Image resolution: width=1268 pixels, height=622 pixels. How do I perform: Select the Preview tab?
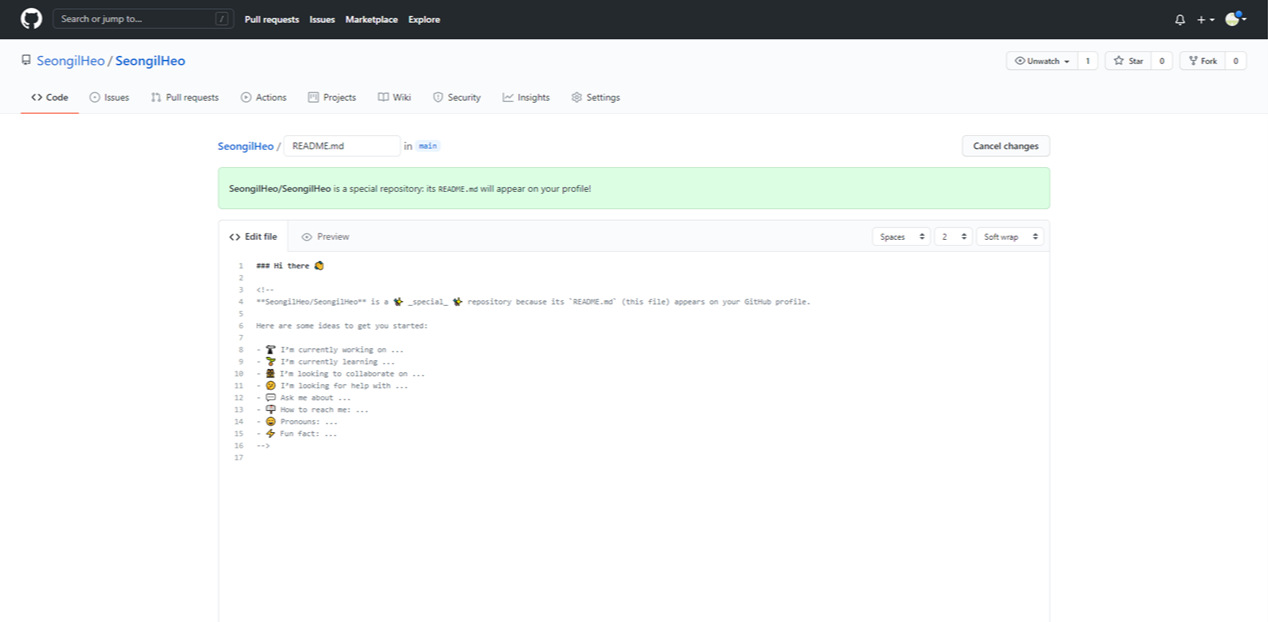pyautogui.click(x=326, y=237)
